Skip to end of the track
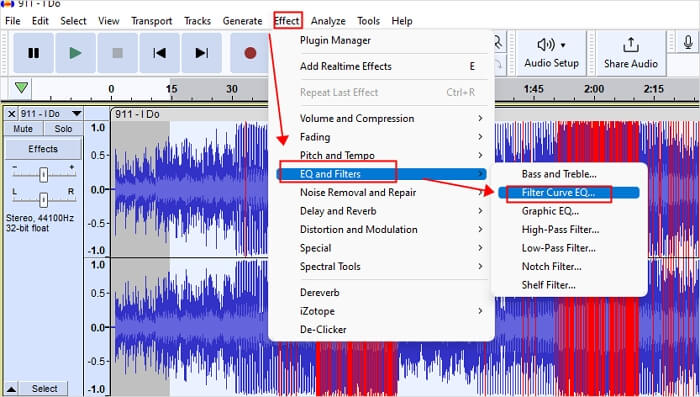This screenshot has height=397, width=700. pyautogui.click(x=201, y=53)
